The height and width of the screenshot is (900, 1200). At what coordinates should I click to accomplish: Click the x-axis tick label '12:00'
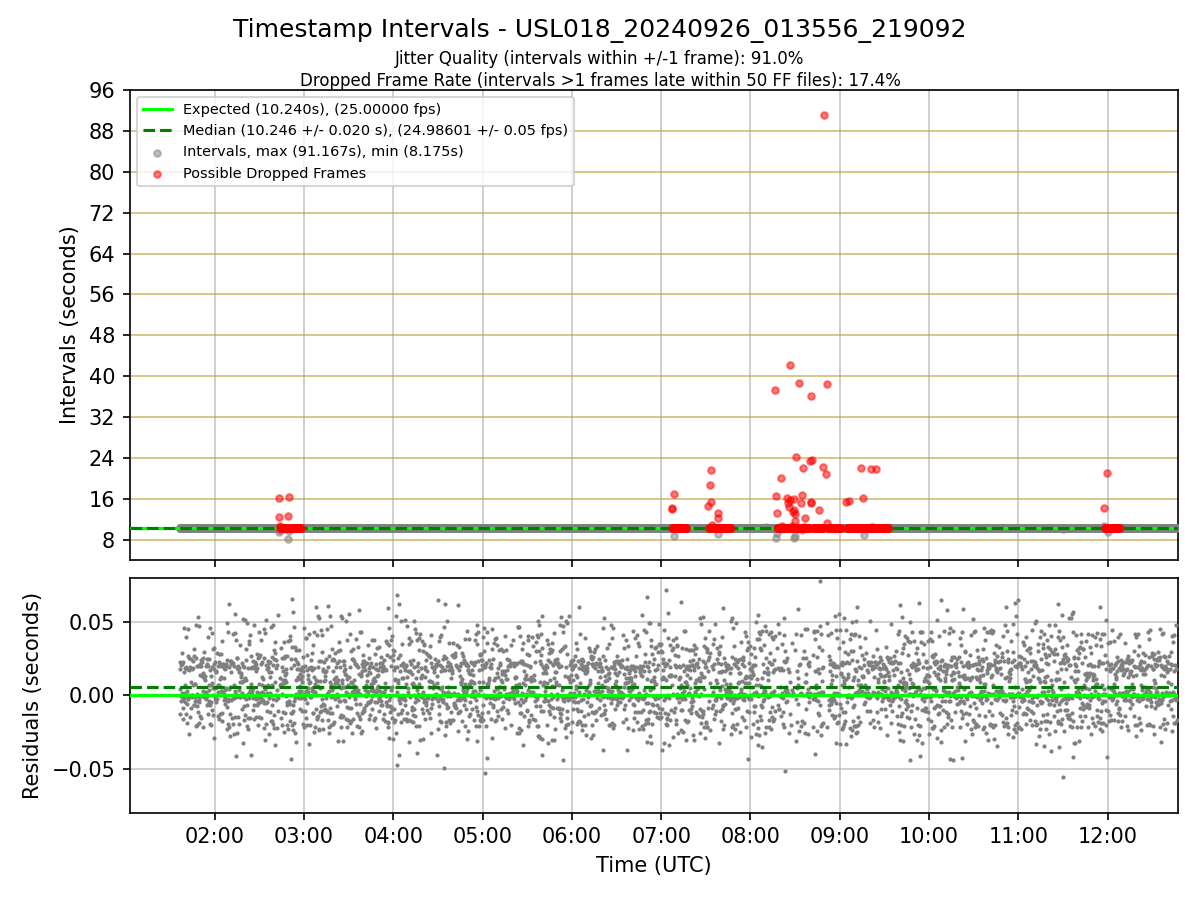pyautogui.click(x=1107, y=835)
